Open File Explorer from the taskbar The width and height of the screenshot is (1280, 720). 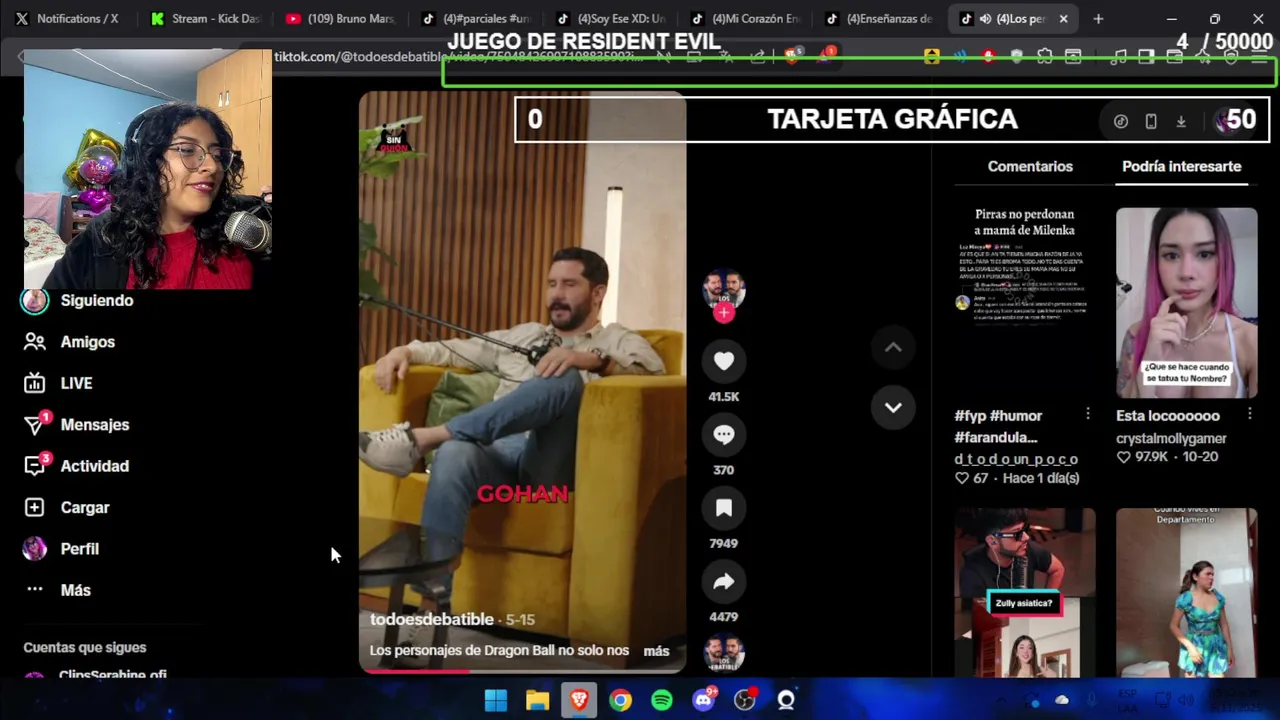[538, 700]
